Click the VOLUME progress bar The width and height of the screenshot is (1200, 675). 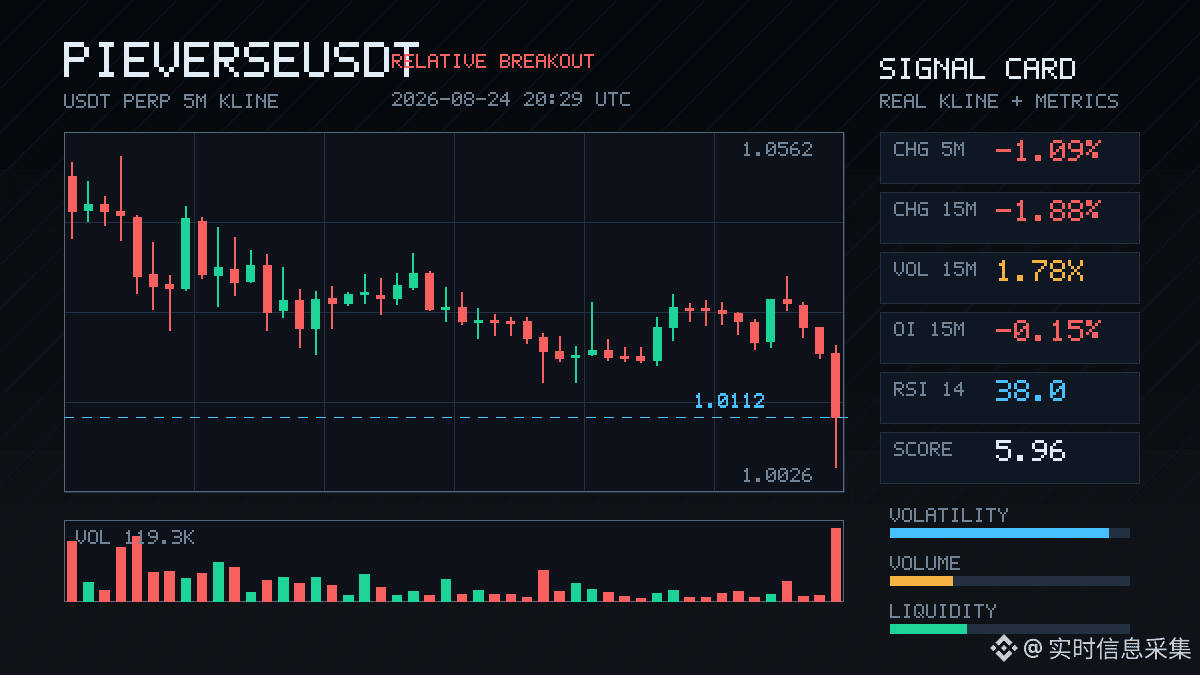[x=1009, y=581]
